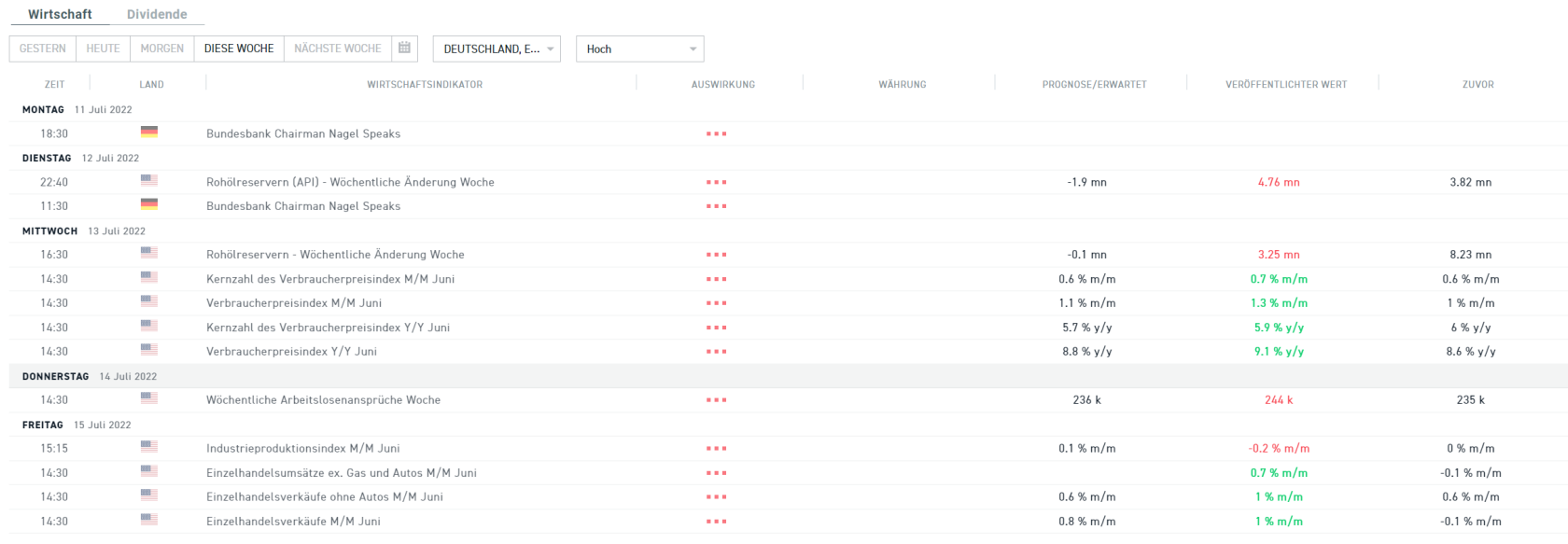
Task: Click US flag in Einzelhandelsverkäufe M/M Juni row
Action: 149,519
